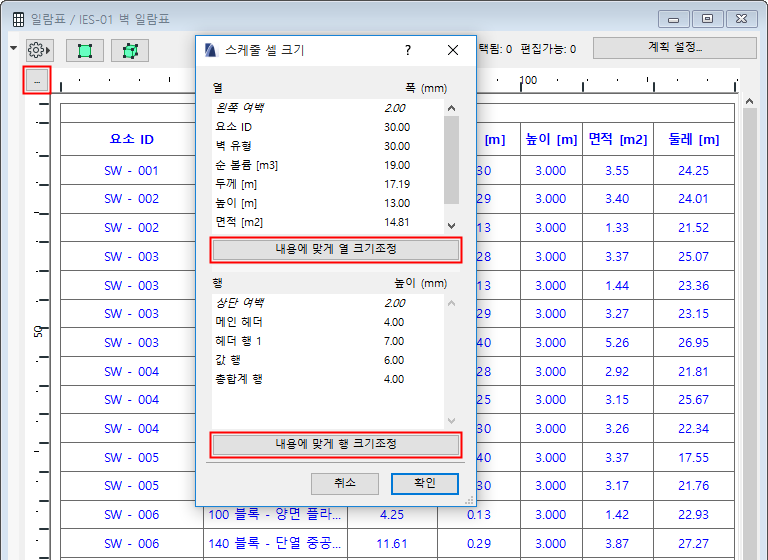The height and width of the screenshot is (560, 768).
Task: Click width value 17.19 for 두께
Action: 397,184
